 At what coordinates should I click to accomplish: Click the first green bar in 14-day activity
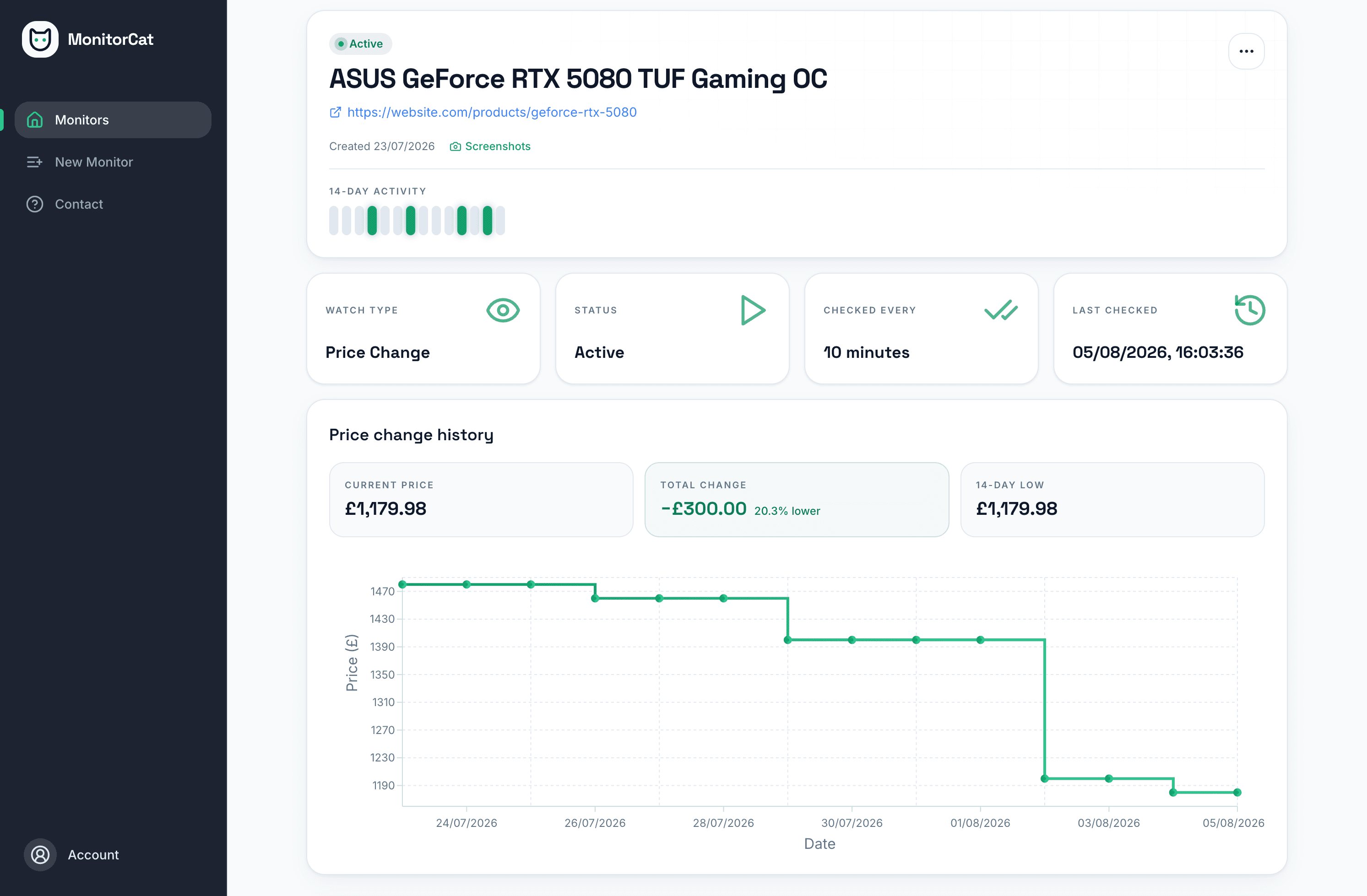pyautogui.click(x=372, y=221)
